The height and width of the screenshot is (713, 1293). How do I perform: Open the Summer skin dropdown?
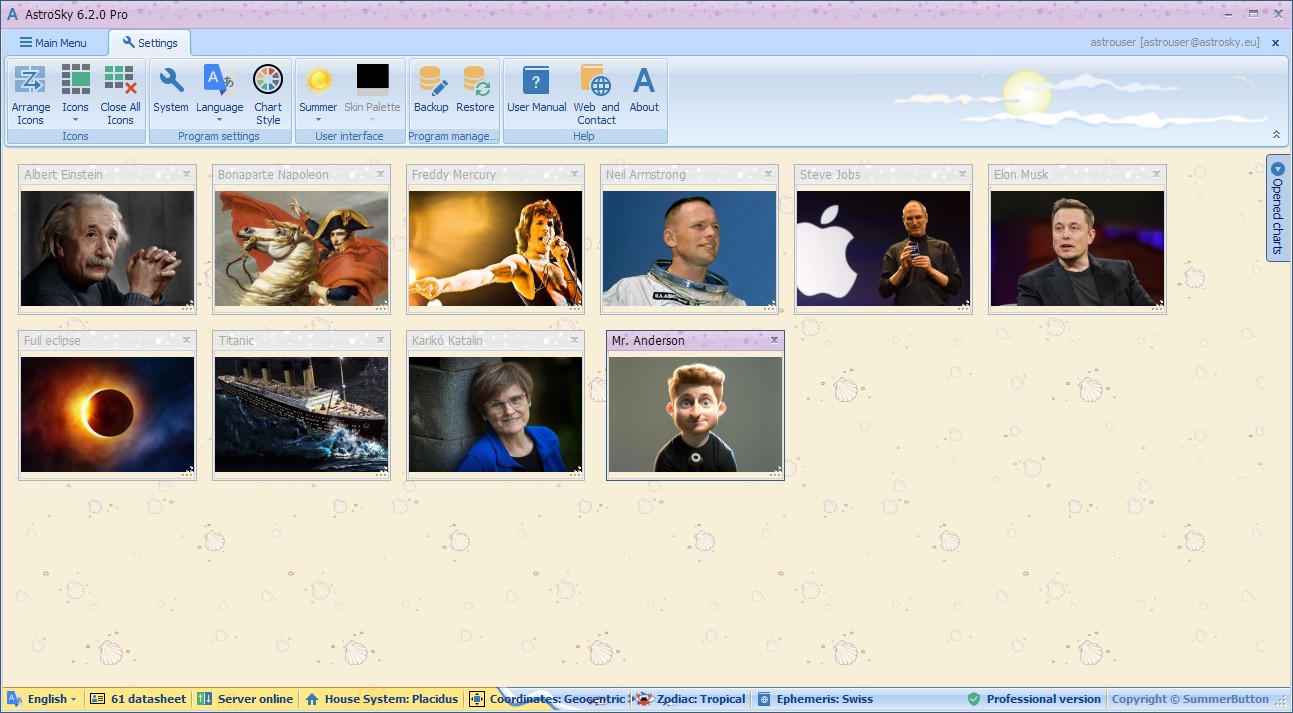point(318,95)
